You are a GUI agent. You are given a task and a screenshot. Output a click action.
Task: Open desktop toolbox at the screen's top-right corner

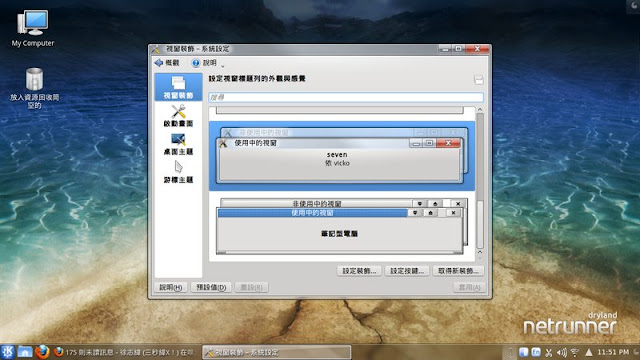point(634,5)
